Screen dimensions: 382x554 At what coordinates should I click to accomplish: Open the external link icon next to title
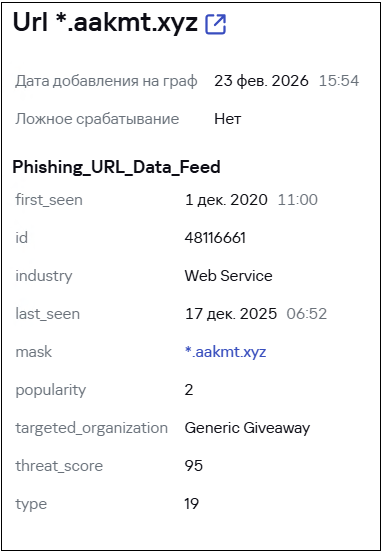click(x=216, y=24)
